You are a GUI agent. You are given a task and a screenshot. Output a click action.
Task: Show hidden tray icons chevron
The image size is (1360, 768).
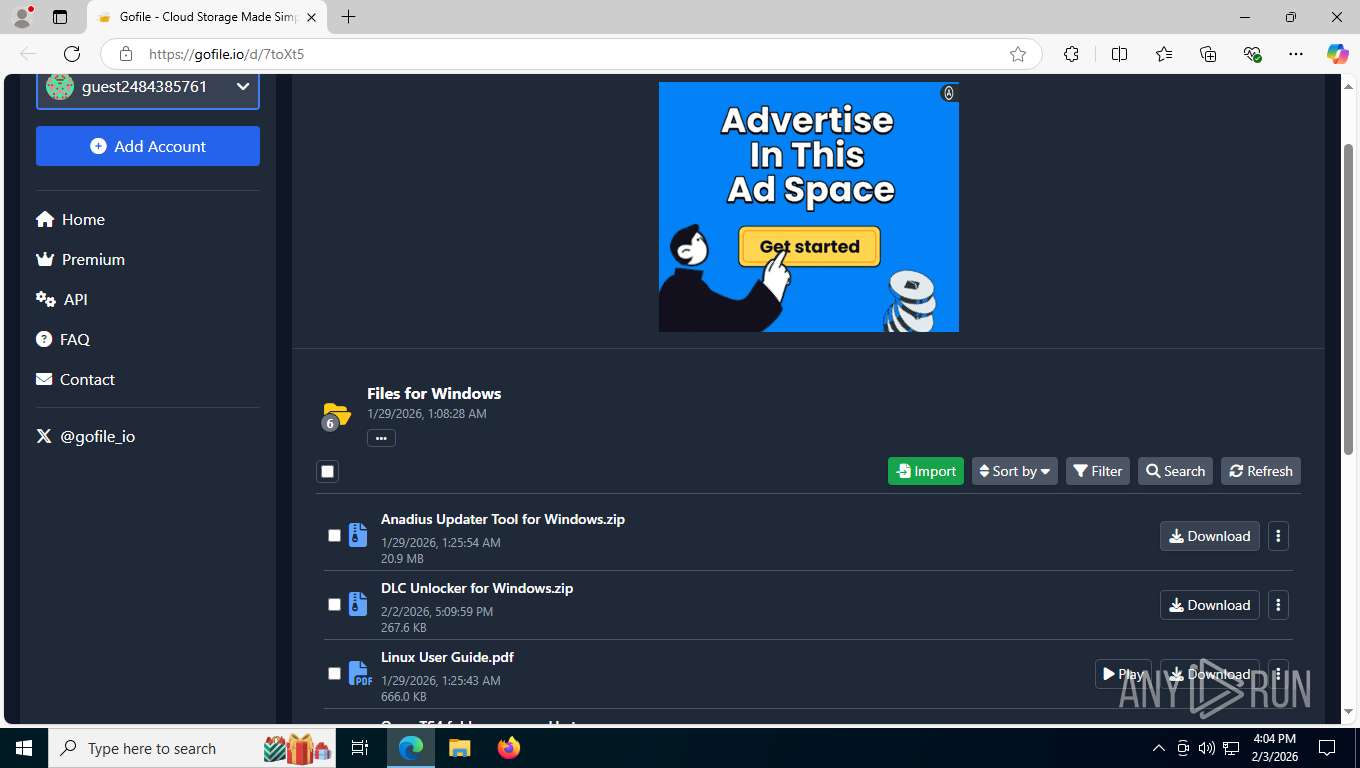1159,748
